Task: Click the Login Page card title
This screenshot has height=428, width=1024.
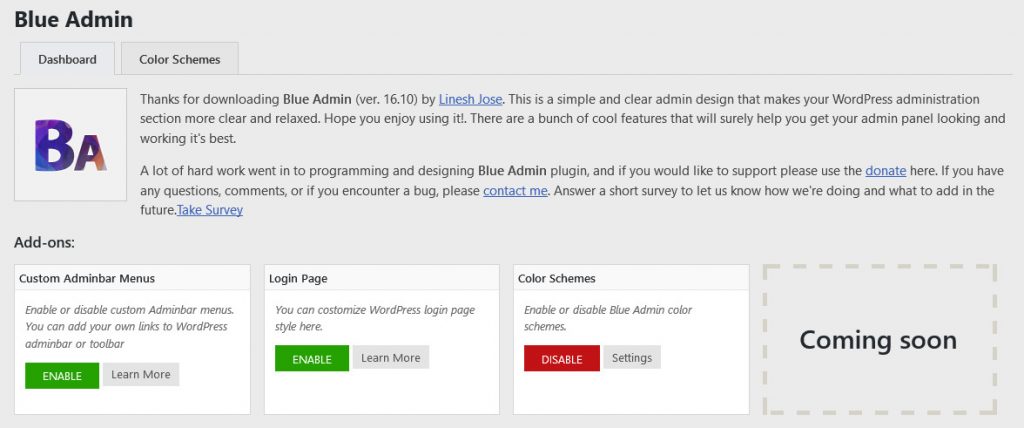Action: tap(298, 278)
